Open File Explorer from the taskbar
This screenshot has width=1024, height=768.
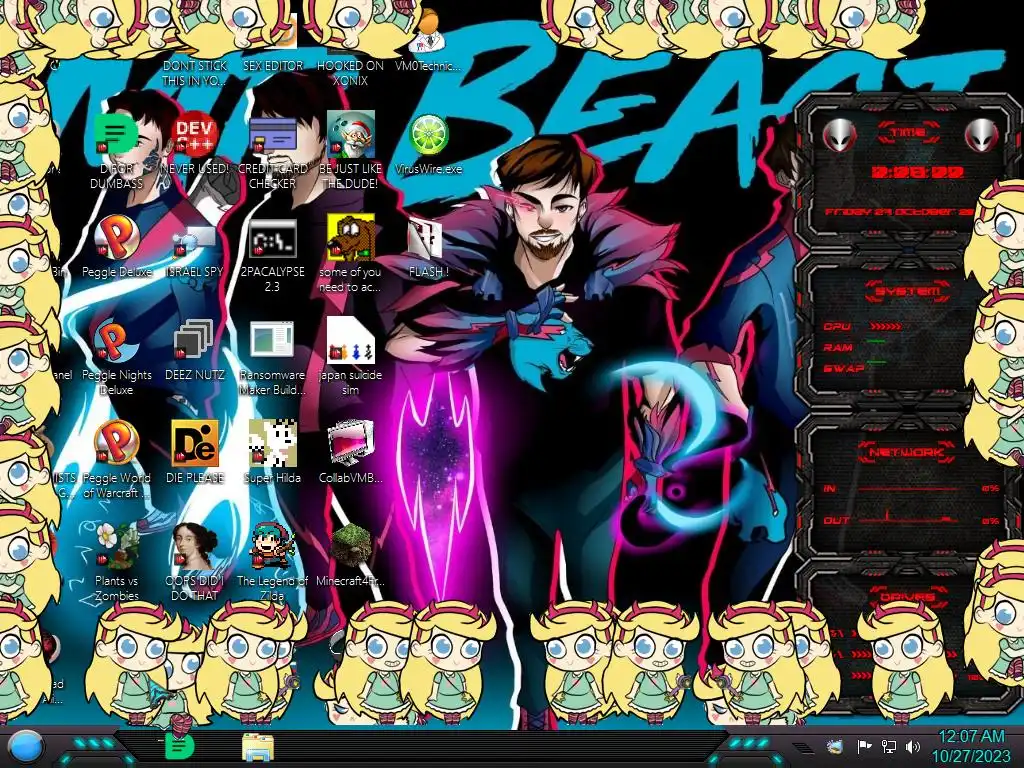(x=258, y=748)
